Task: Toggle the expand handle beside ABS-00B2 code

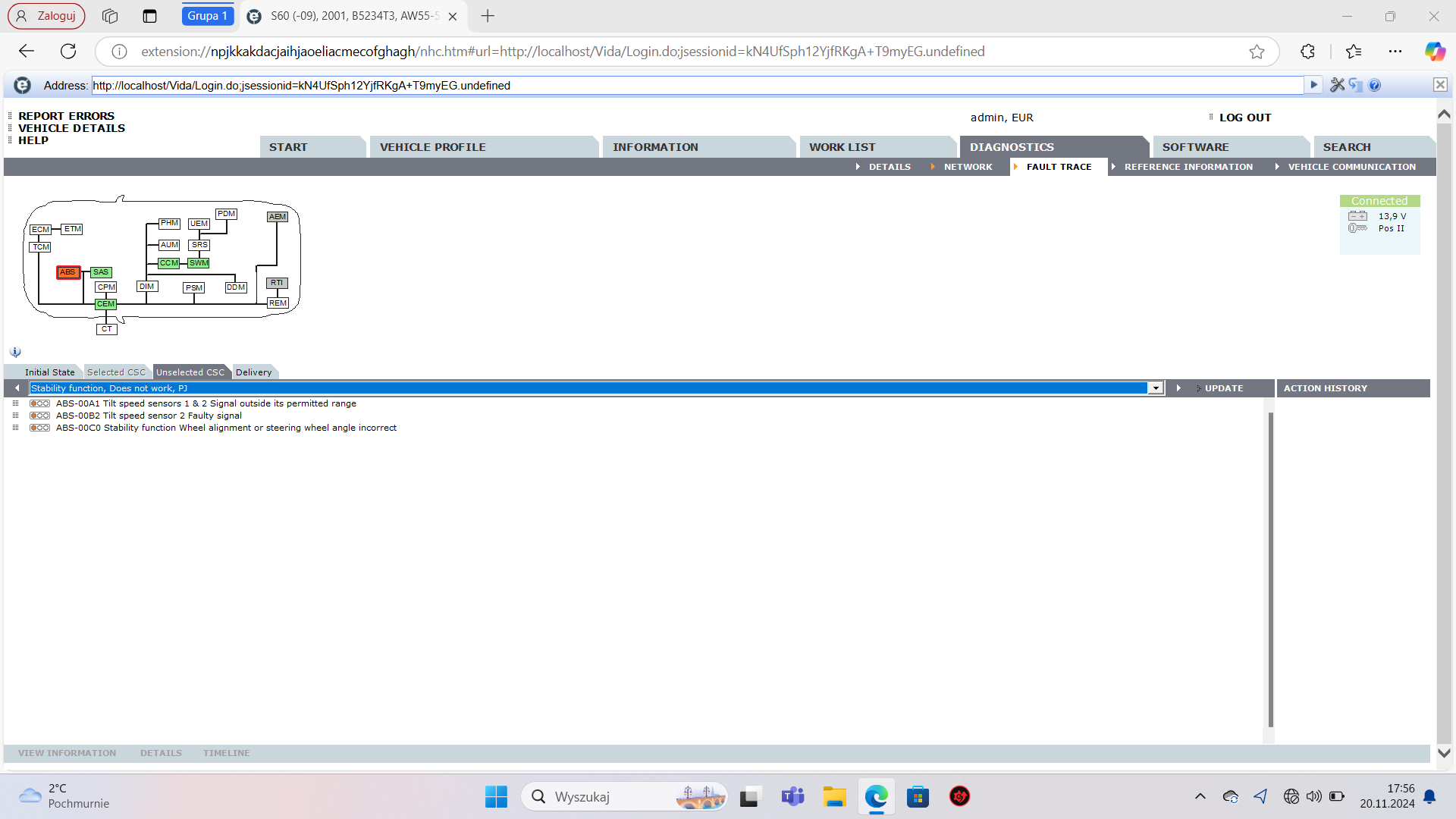Action: tap(15, 416)
